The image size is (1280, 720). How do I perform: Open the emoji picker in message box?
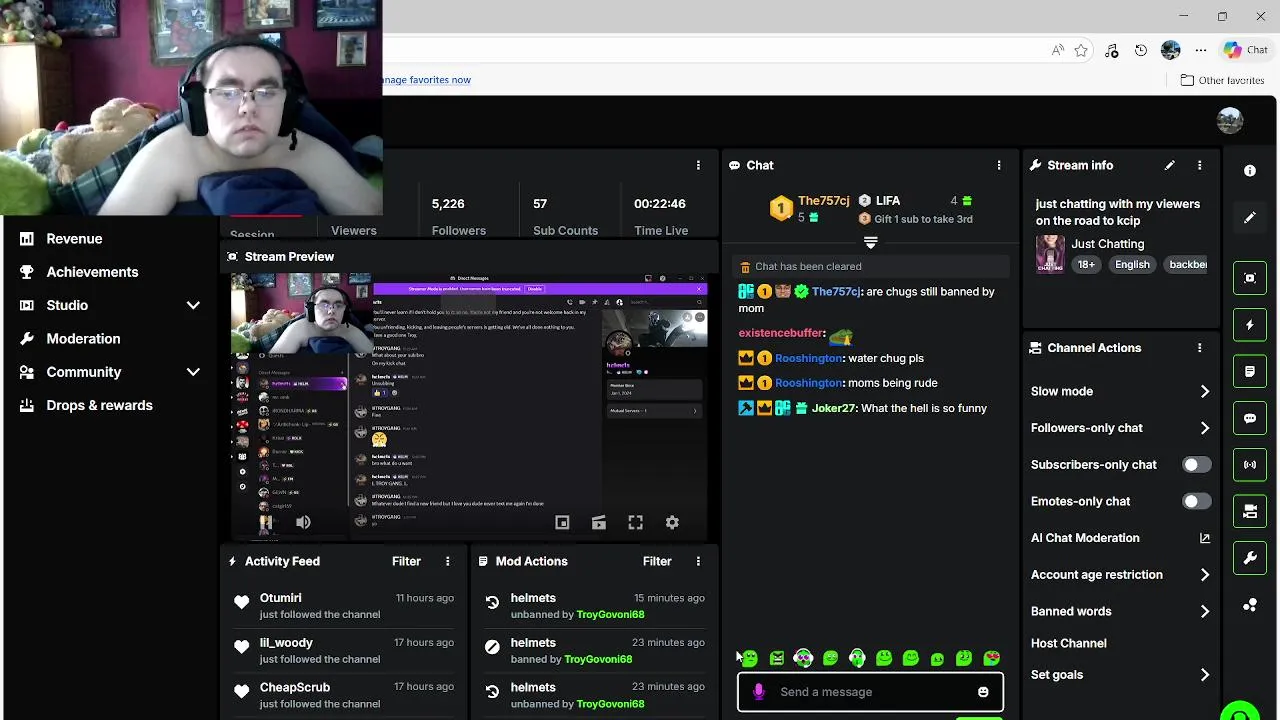983,692
